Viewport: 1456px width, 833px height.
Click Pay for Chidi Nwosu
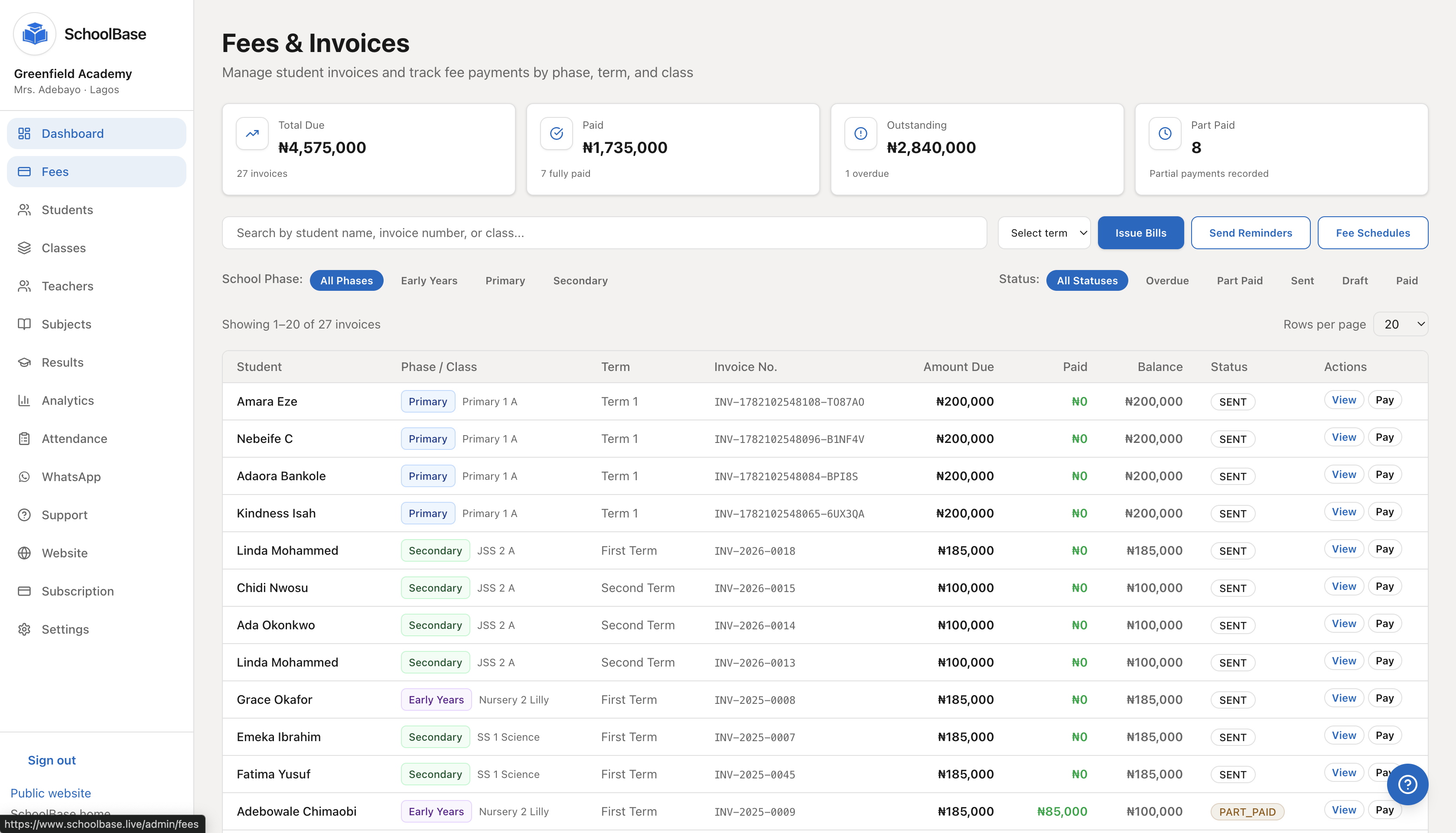[x=1384, y=586]
